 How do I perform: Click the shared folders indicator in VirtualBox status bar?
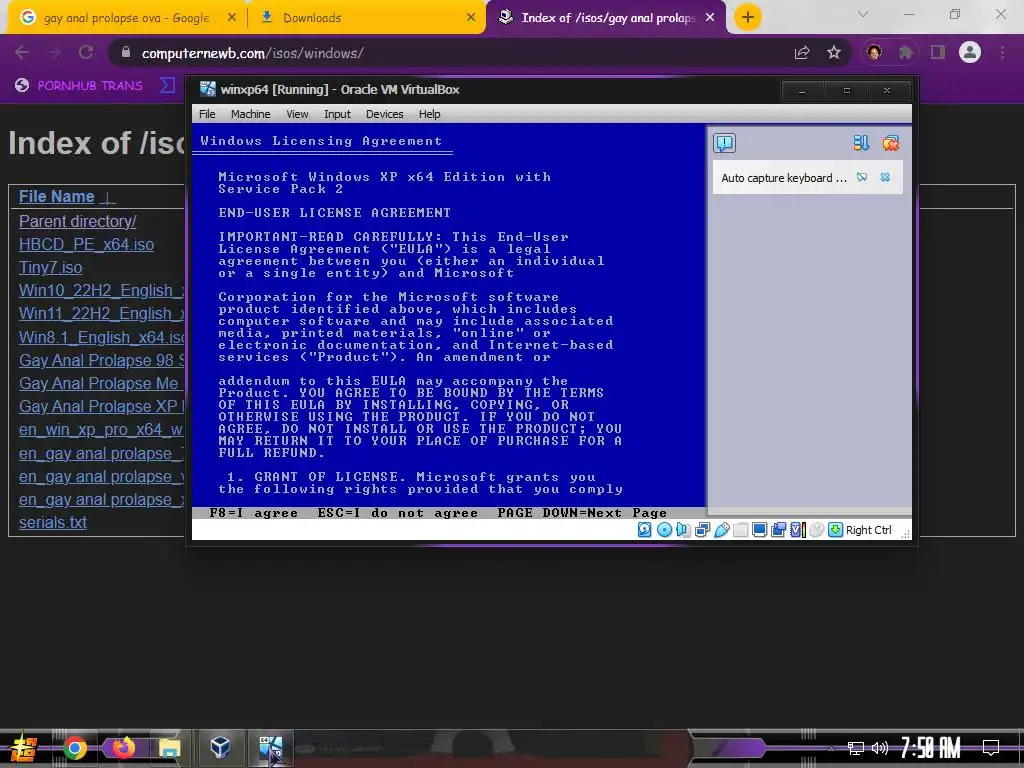741,530
